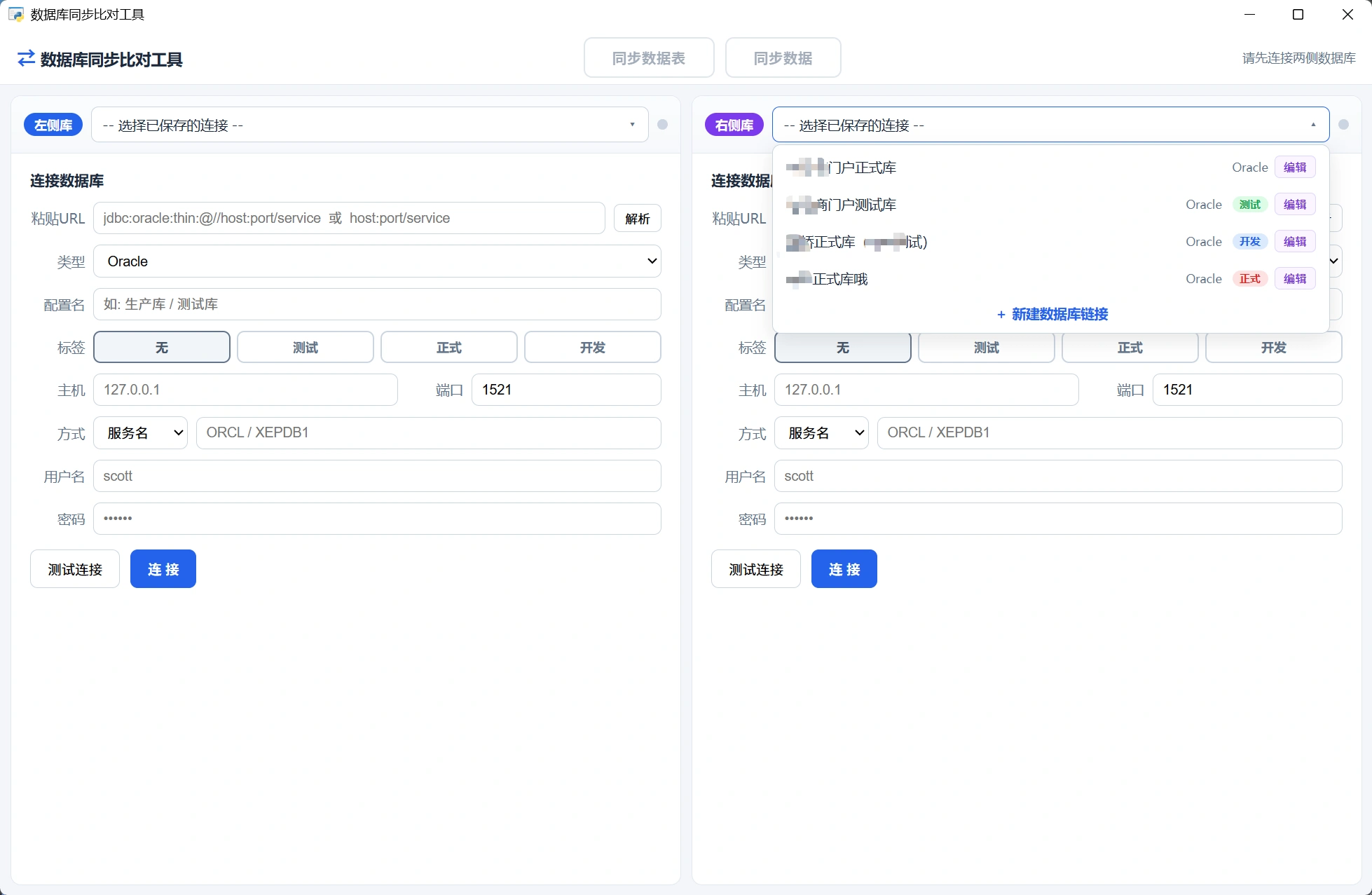
Task: Maximize the application window
Action: click(1298, 14)
